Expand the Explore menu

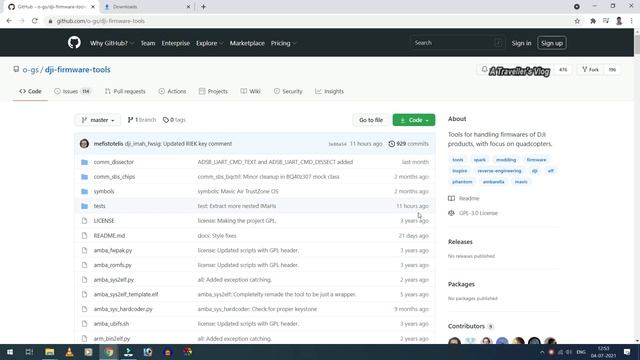(x=209, y=43)
